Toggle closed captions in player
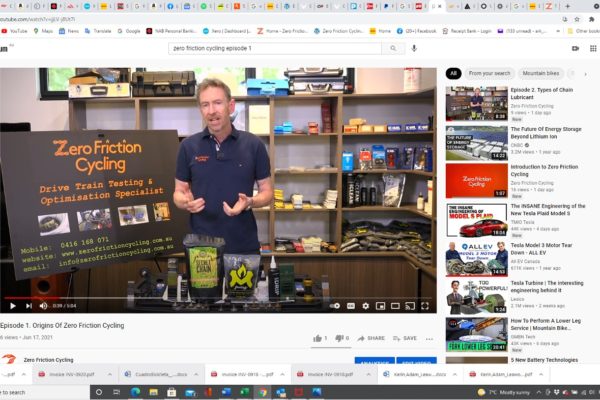Viewport: 600px width, 400px height. (351, 306)
